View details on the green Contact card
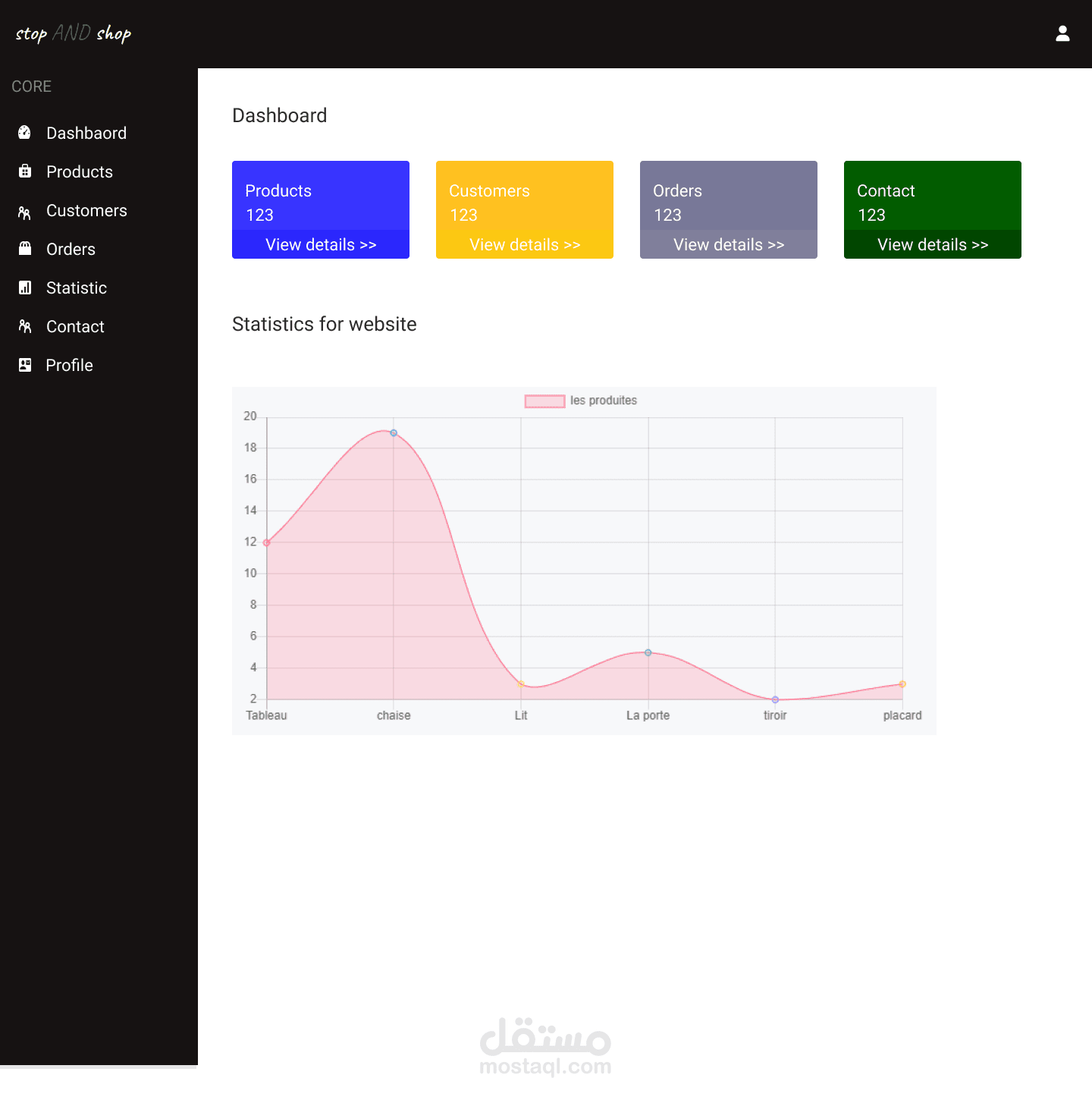1092x1100 pixels. (933, 244)
